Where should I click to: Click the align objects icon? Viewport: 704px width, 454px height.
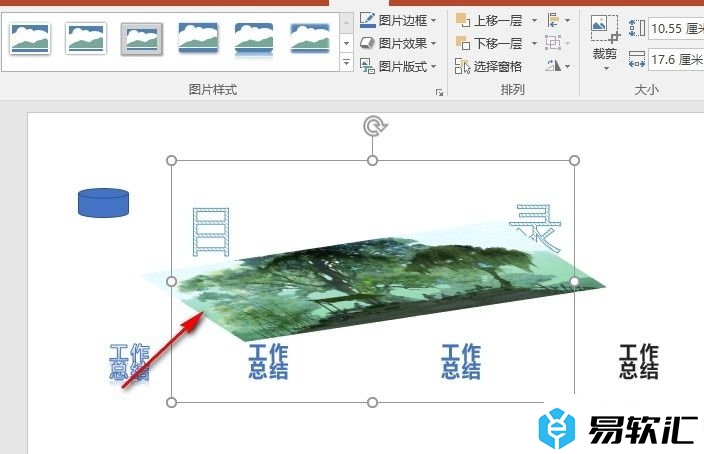[x=553, y=20]
